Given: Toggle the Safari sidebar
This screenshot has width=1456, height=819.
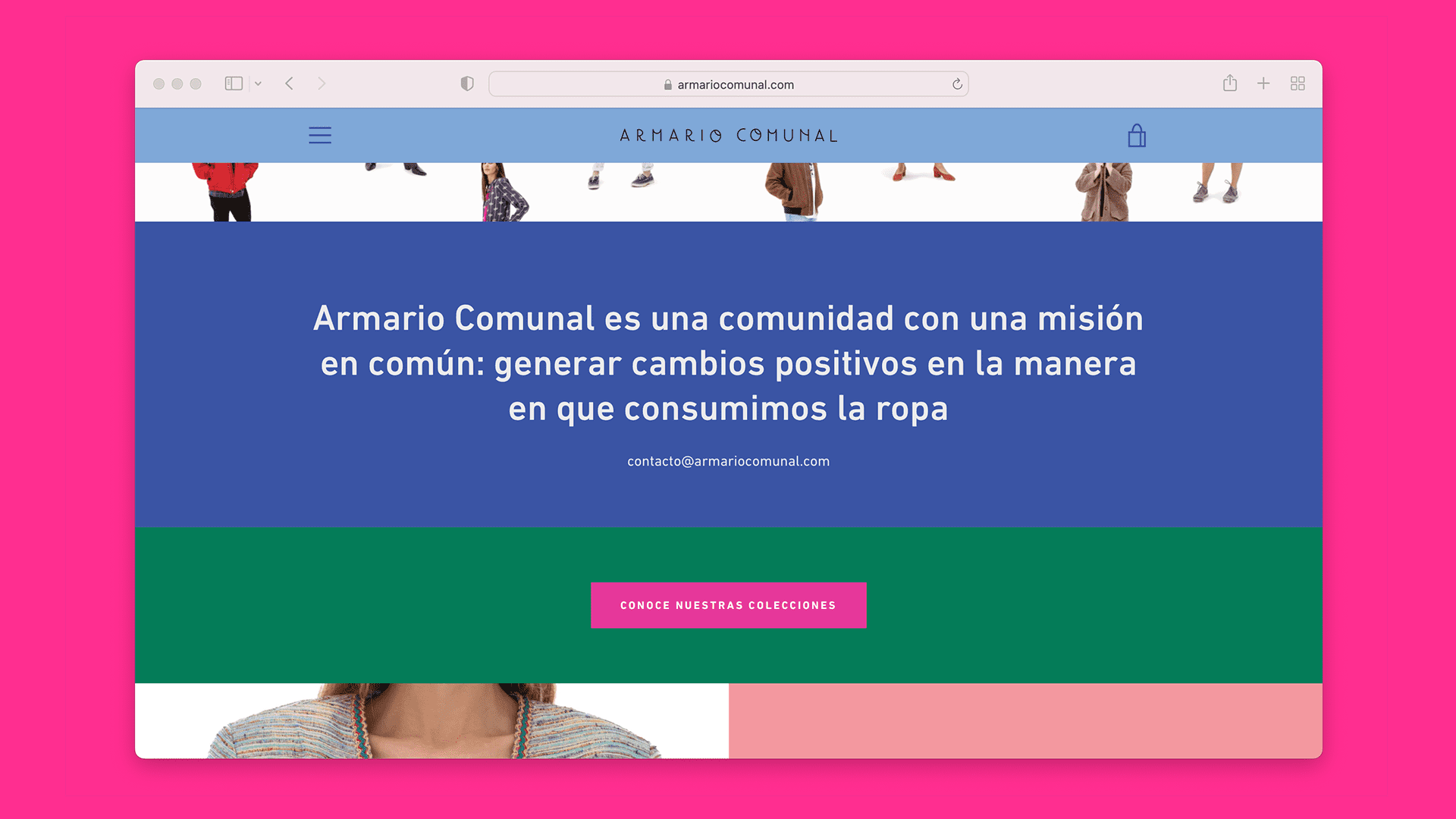Looking at the screenshot, I should (234, 83).
